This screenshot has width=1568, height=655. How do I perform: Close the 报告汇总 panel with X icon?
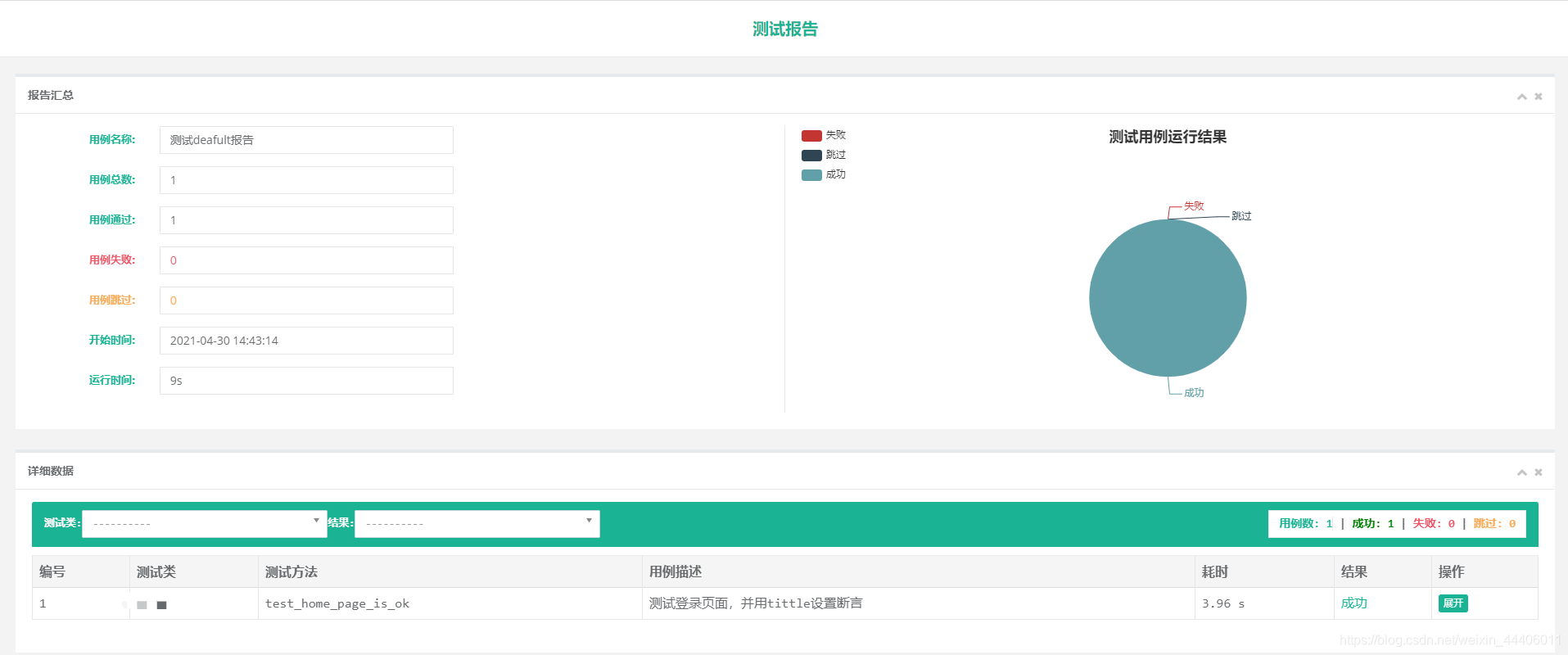1539,97
